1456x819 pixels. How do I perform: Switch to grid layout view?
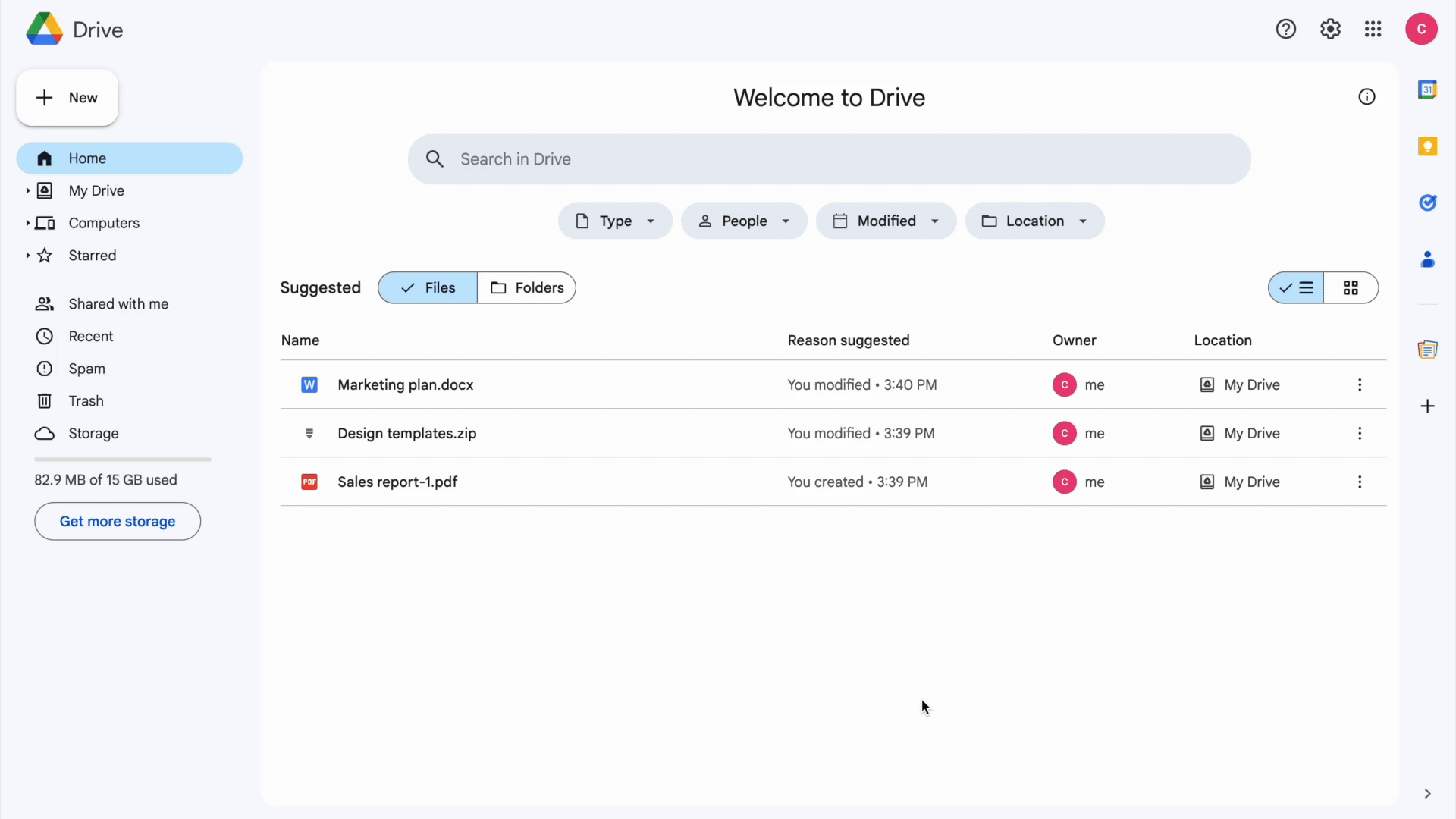tap(1351, 288)
